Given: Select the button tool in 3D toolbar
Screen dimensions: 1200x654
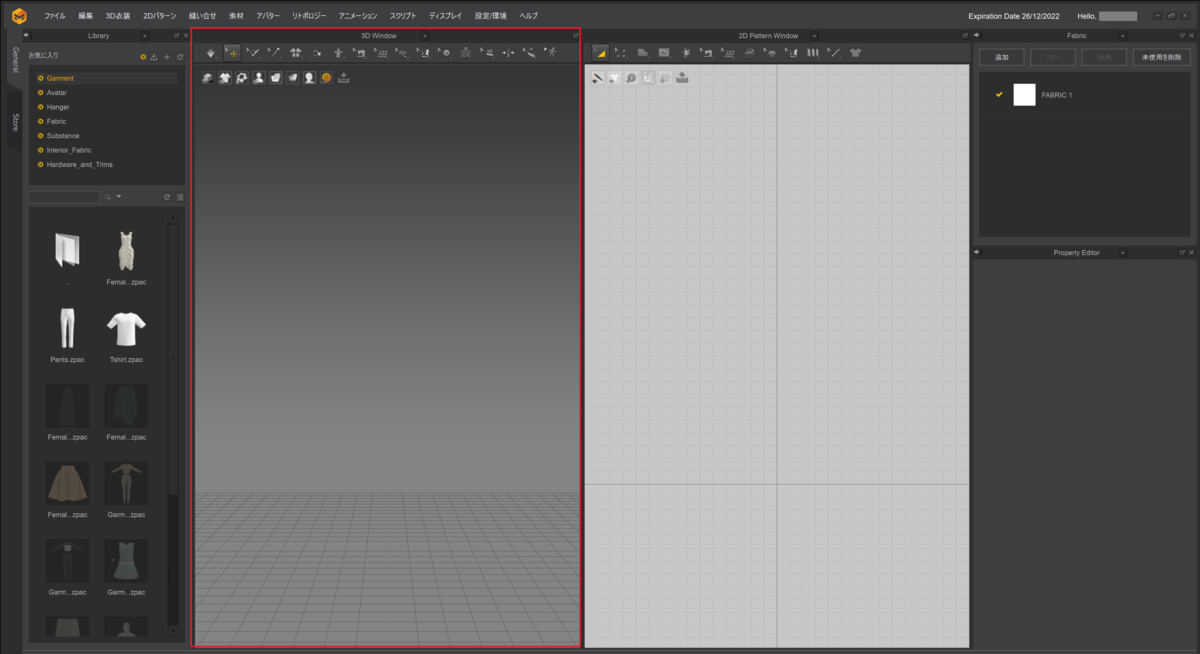Looking at the screenshot, I should (445, 53).
